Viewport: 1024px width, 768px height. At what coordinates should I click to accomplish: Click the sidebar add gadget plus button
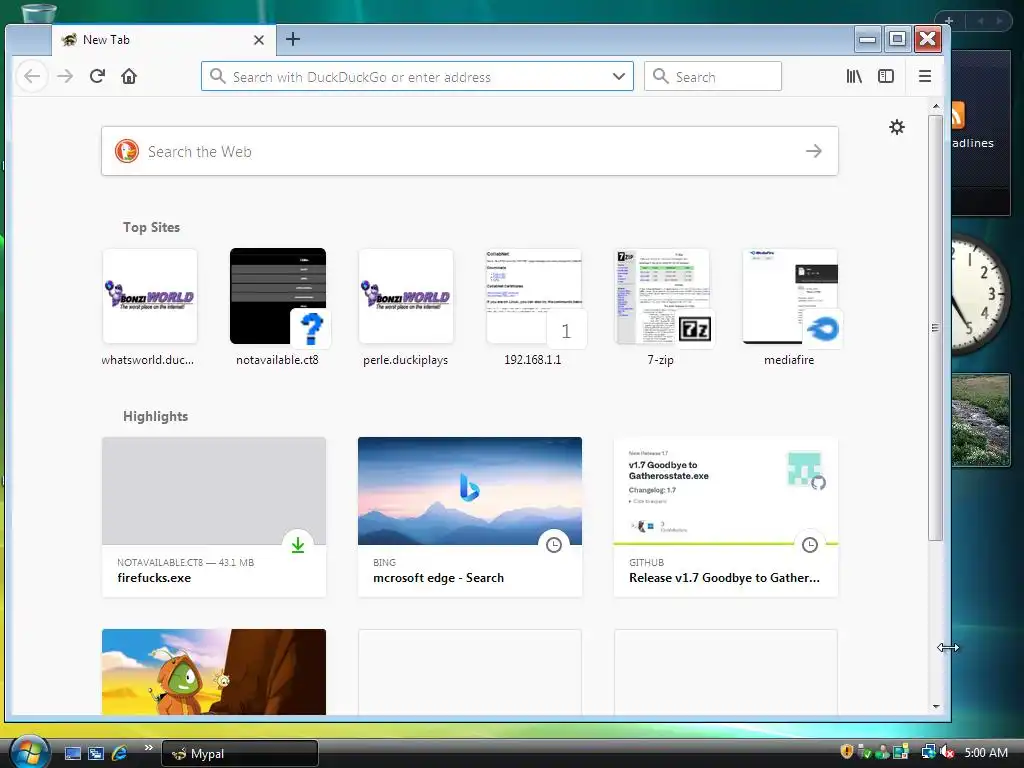click(949, 21)
